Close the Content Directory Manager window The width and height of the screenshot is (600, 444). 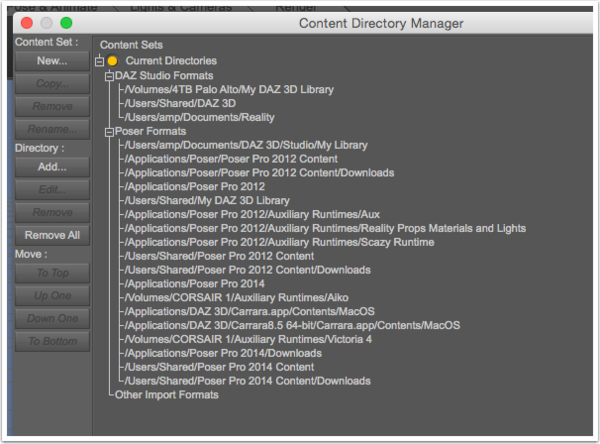[x=27, y=23]
